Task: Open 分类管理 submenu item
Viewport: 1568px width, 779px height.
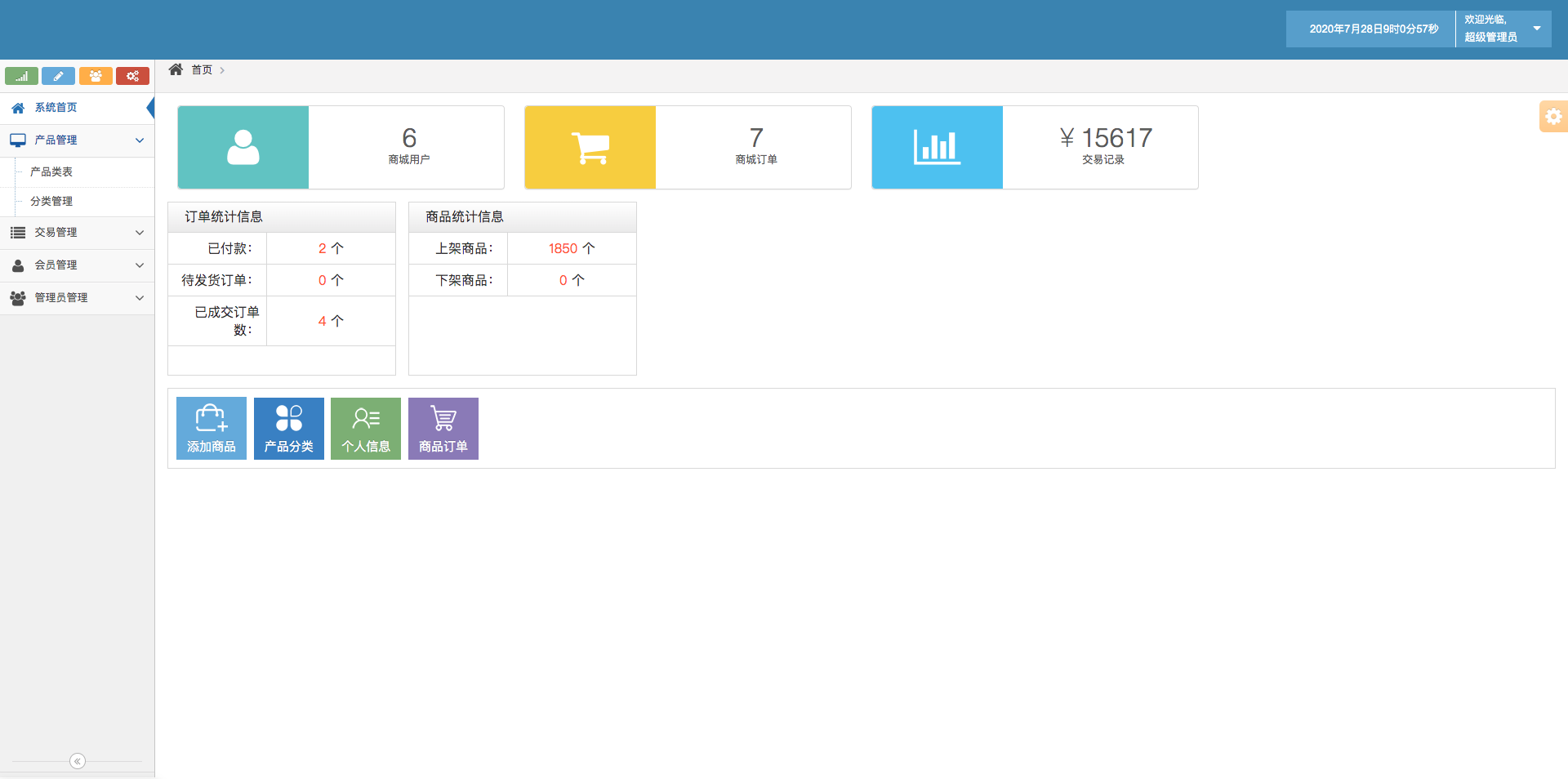Action: coord(78,201)
